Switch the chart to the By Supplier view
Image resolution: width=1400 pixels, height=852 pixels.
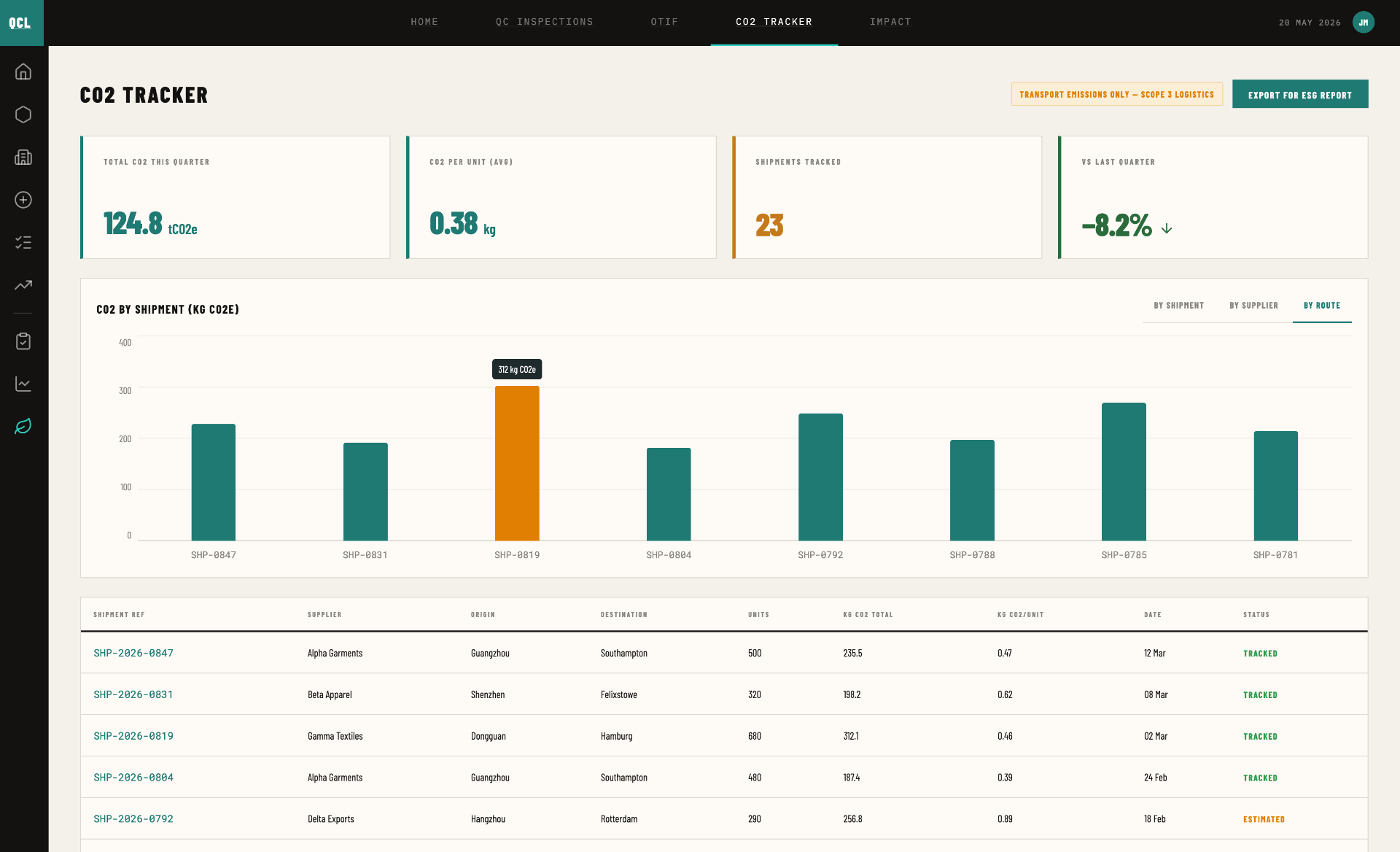click(x=1253, y=306)
